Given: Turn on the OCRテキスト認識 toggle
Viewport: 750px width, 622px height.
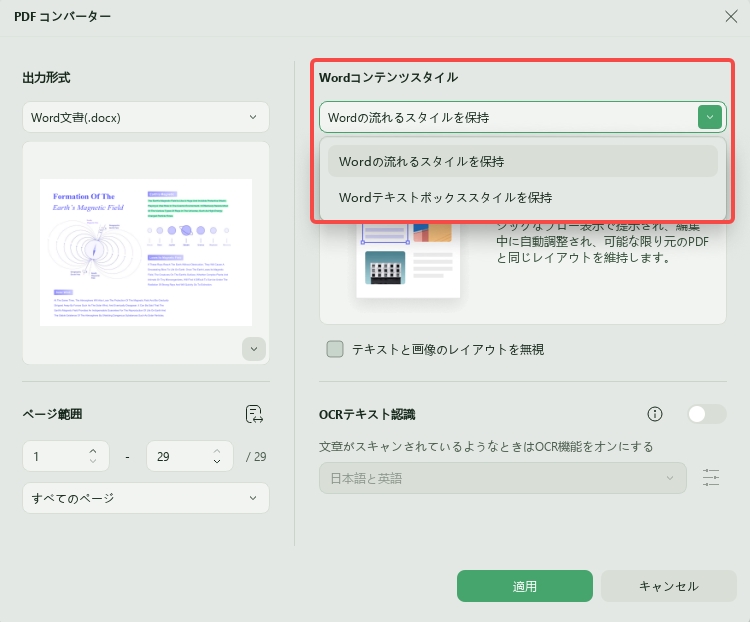Looking at the screenshot, I should [706, 414].
